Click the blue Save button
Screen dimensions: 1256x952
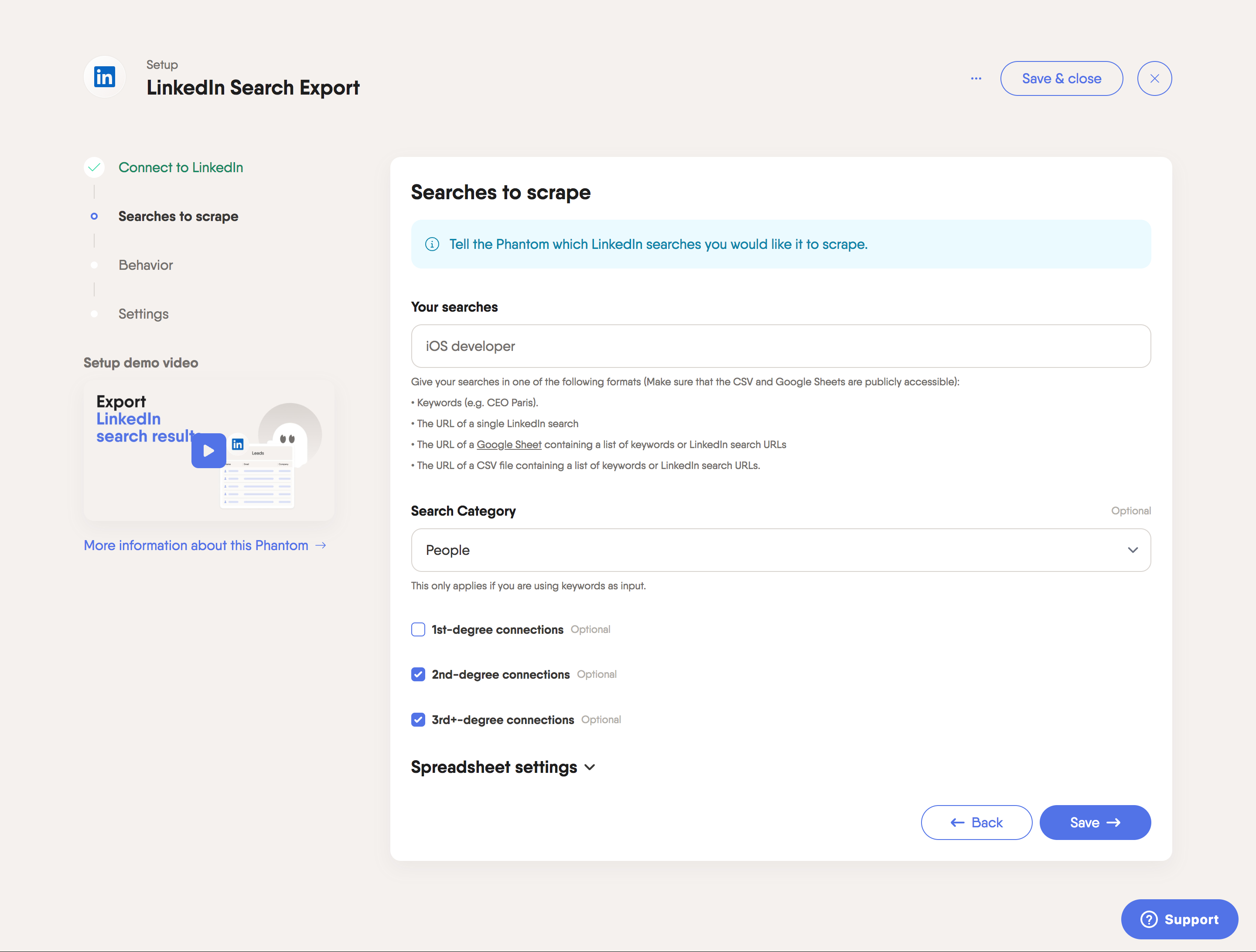[x=1095, y=822]
